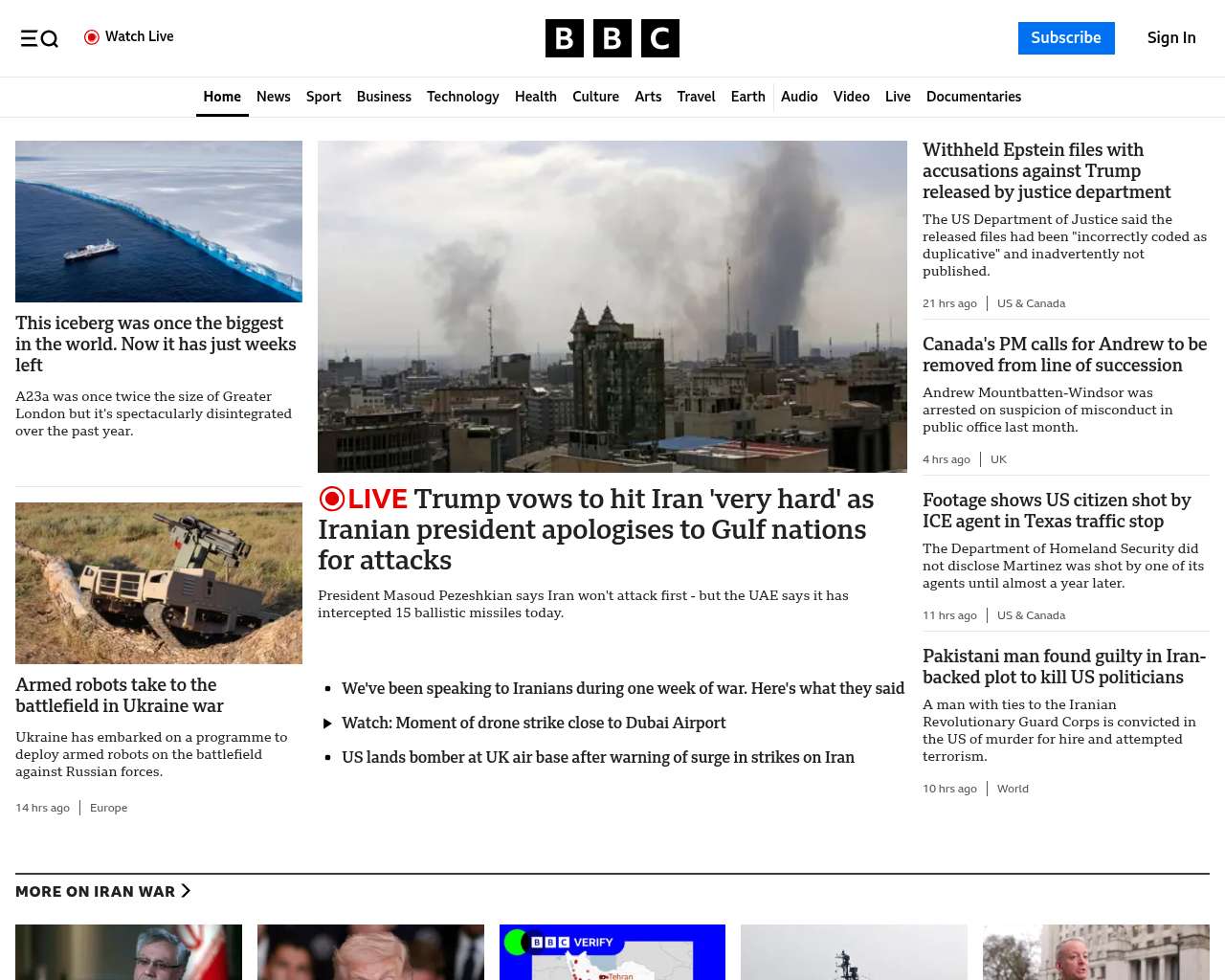Open the Tehran smoke main story image
The height and width of the screenshot is (980, 1225).
(612, 306)
